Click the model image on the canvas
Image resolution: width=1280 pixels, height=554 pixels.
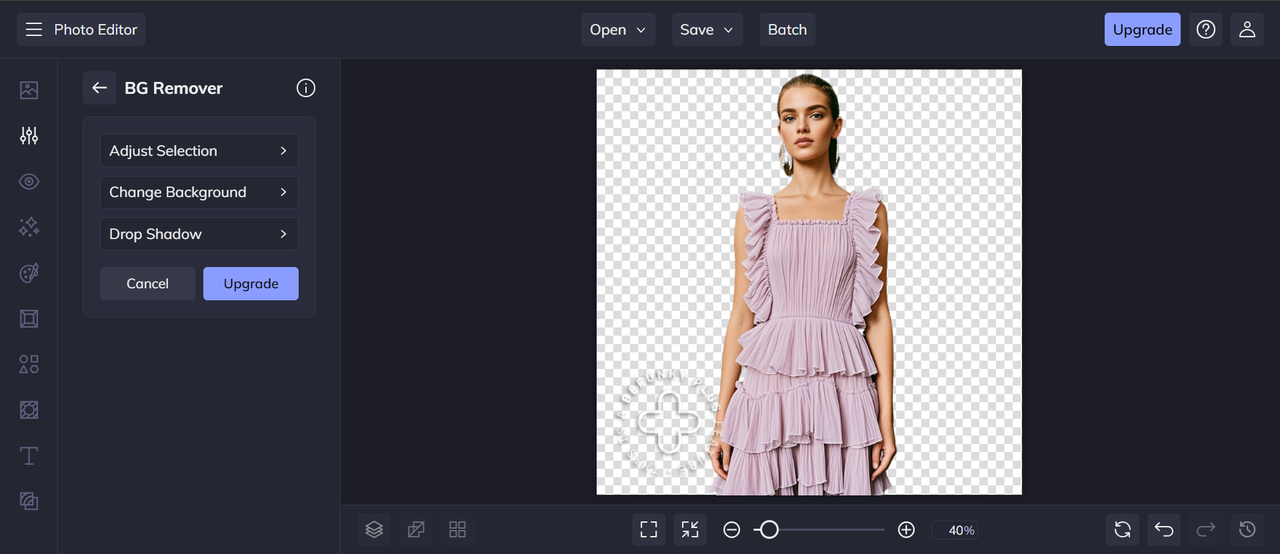809,282
